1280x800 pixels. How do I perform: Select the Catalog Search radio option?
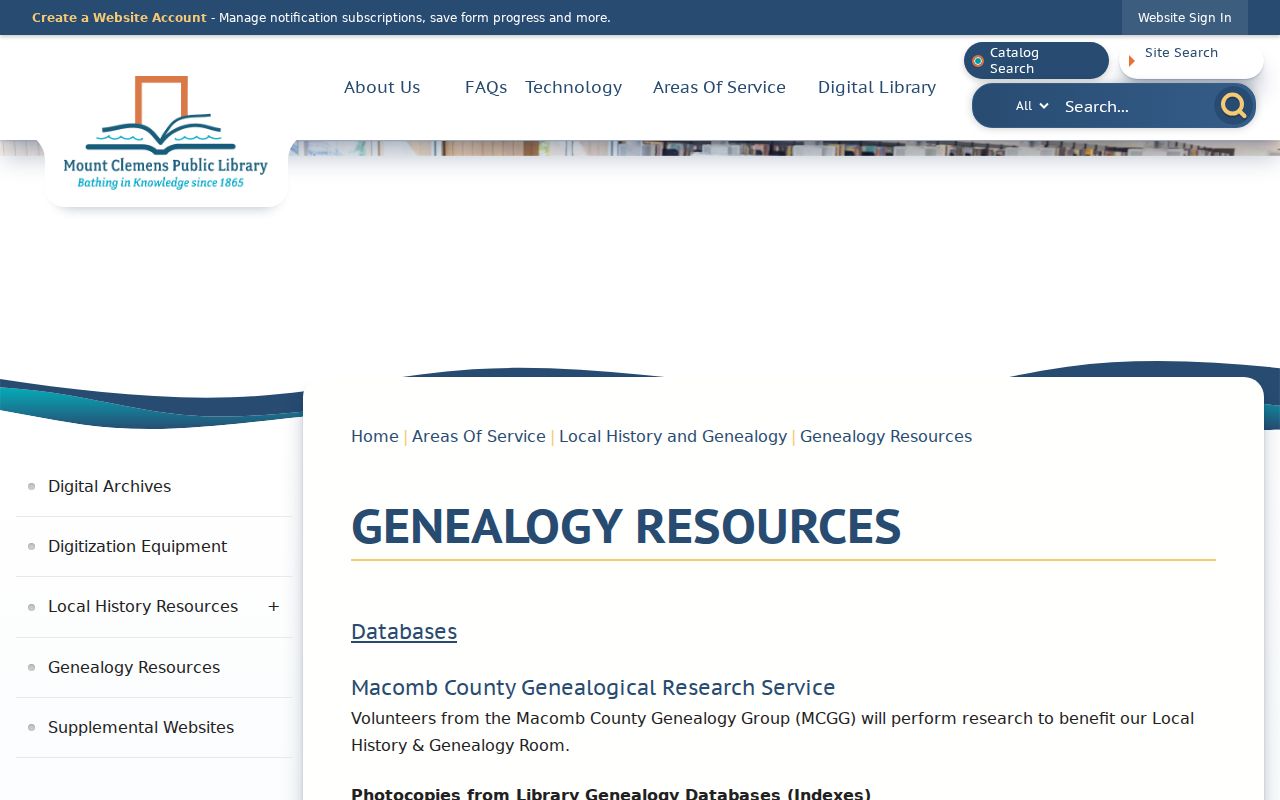(x=1036, y=61)
